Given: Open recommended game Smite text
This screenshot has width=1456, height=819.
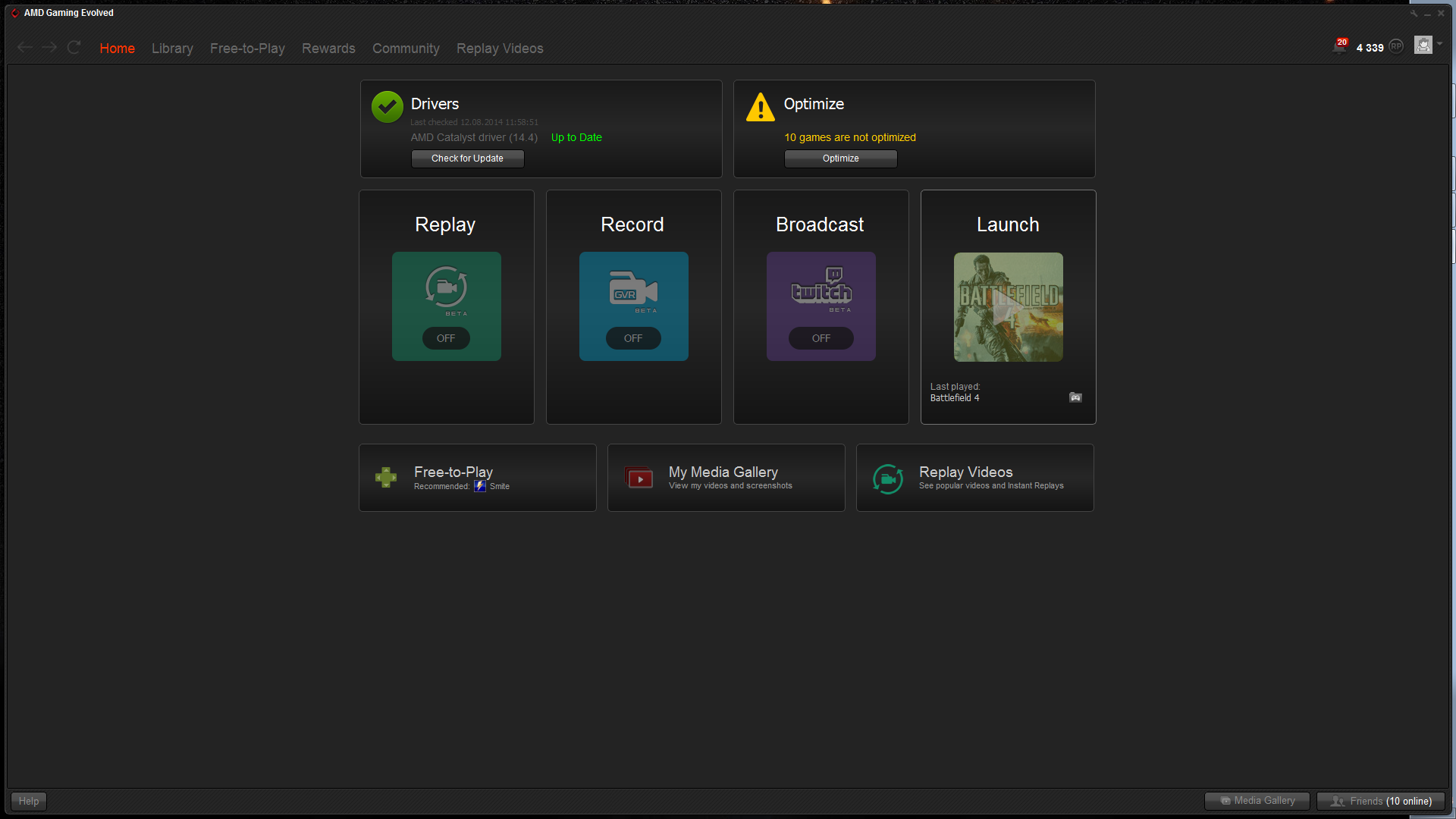Looking at the screenshot, I should click(499, 486).
